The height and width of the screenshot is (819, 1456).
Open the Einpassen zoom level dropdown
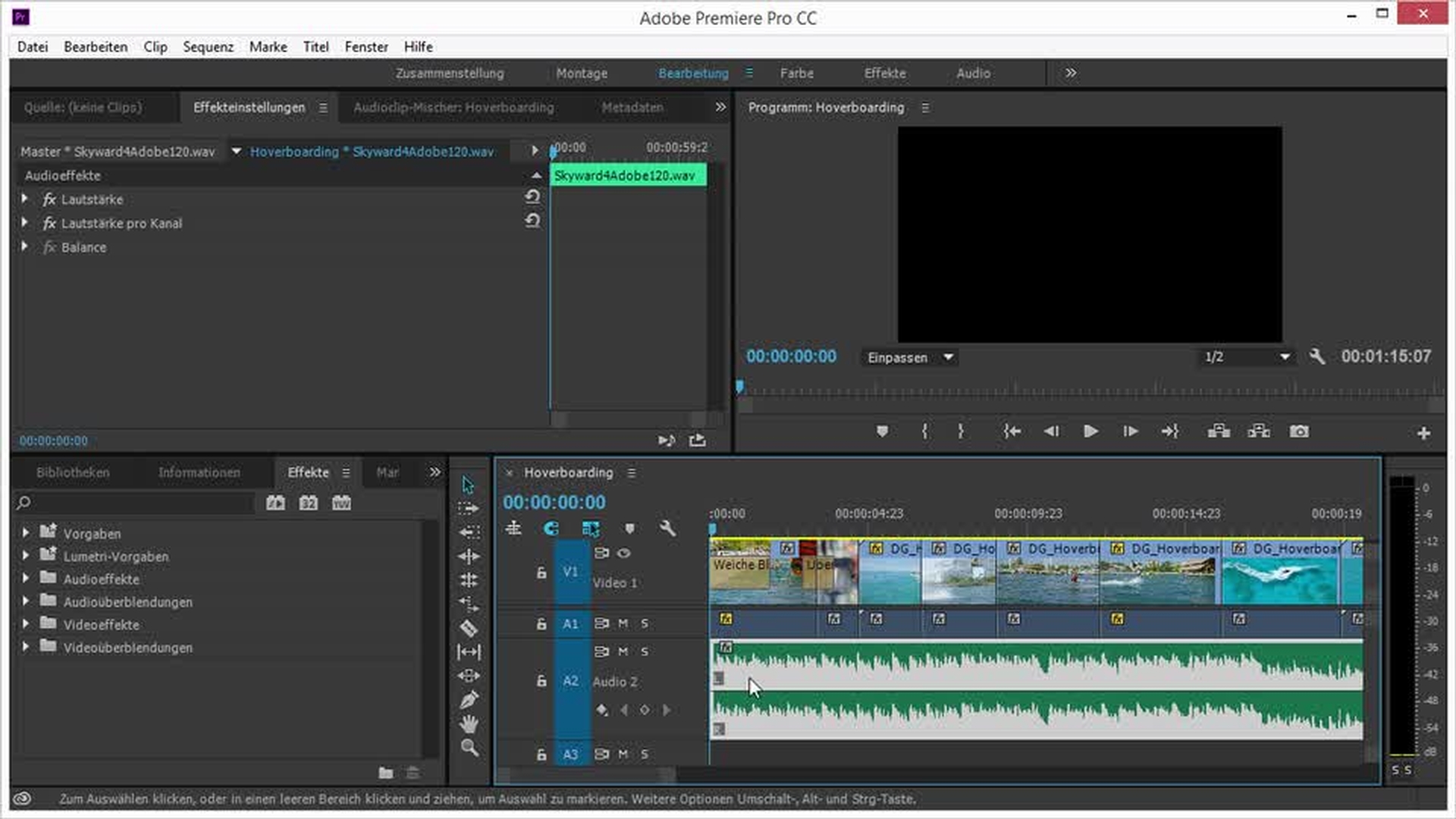pos(909,357)
